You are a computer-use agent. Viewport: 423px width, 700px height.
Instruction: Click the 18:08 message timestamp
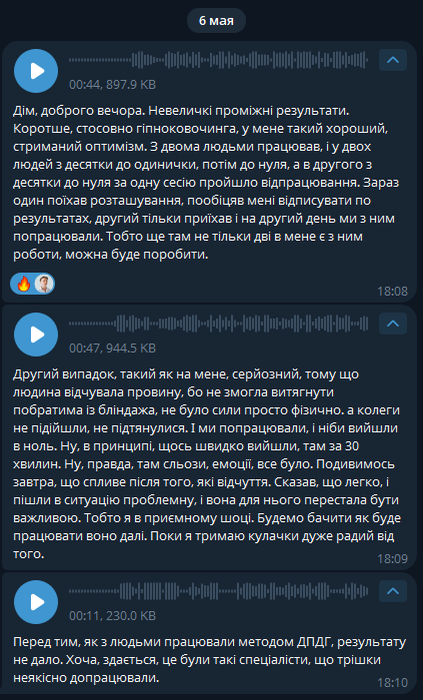pos(392,292)
